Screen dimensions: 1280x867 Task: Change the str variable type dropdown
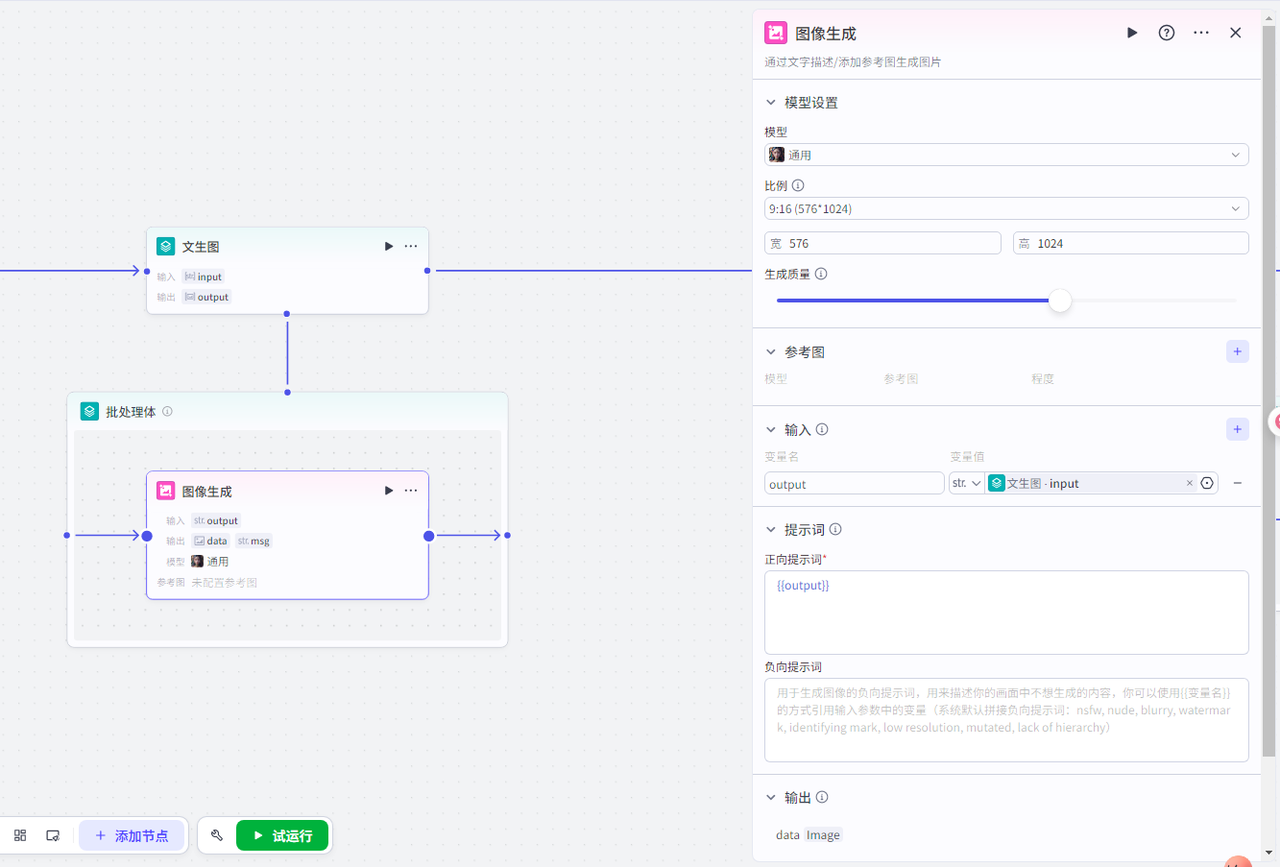click(966, 483)
